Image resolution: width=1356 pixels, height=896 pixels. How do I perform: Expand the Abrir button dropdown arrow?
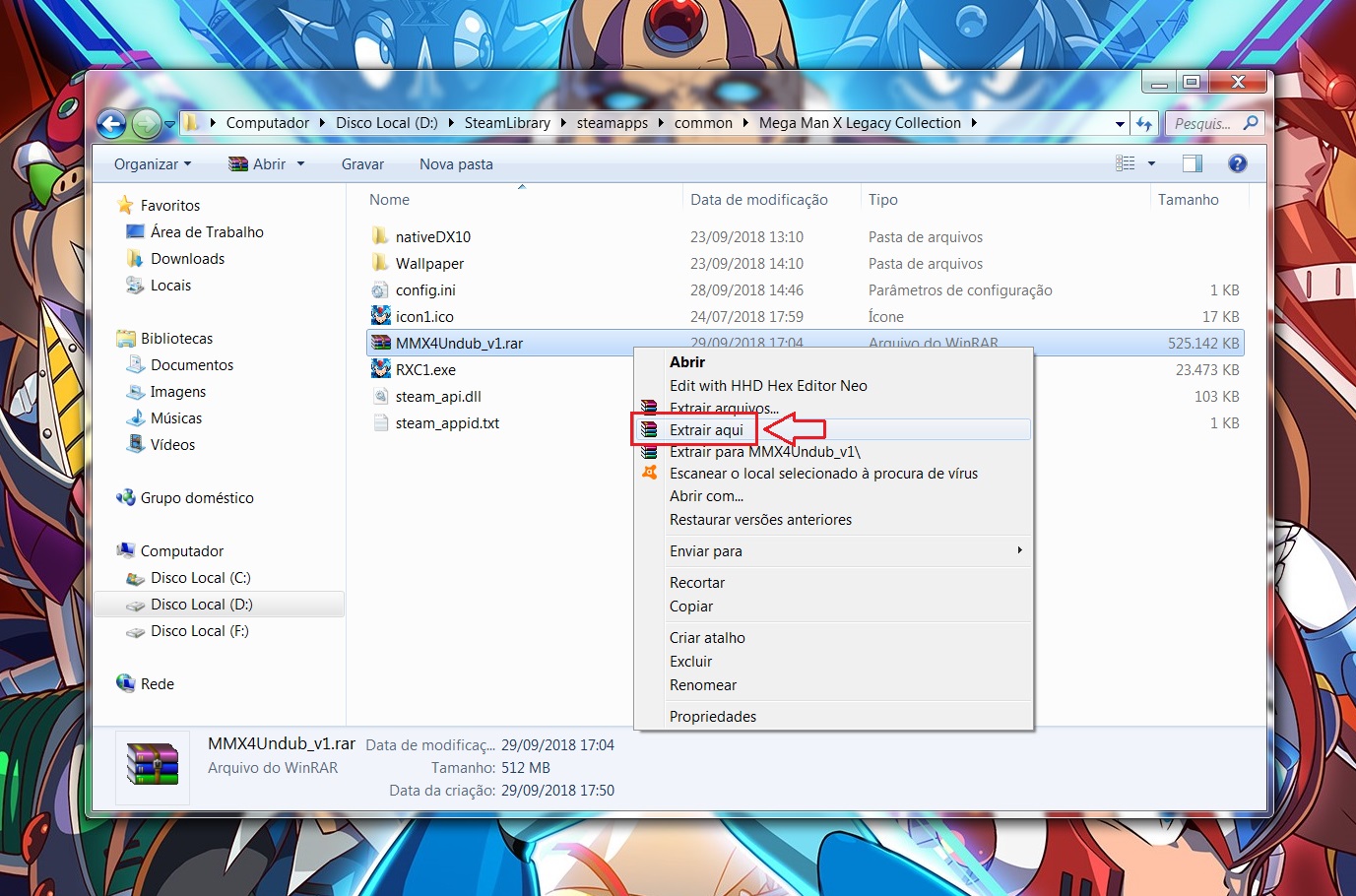pyautogui.click(x=300, y=164)
